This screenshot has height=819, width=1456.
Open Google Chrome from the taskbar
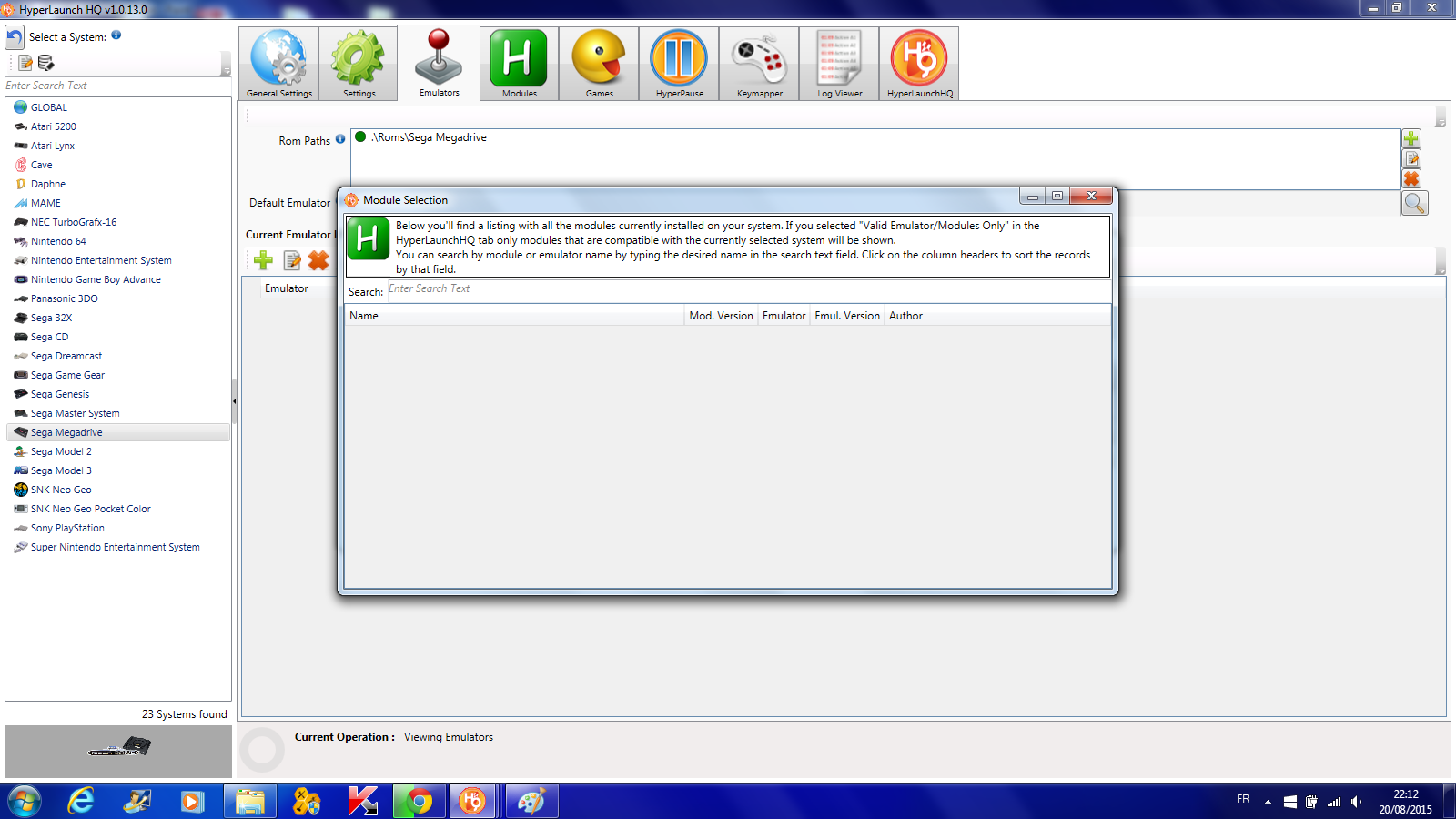420,802
